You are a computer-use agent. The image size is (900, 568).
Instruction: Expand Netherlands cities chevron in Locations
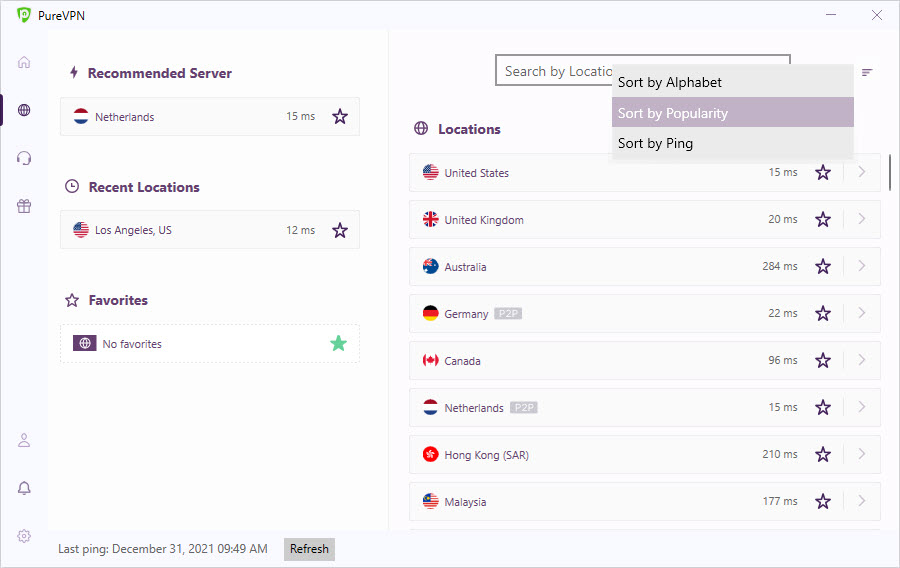pos(862,407)
